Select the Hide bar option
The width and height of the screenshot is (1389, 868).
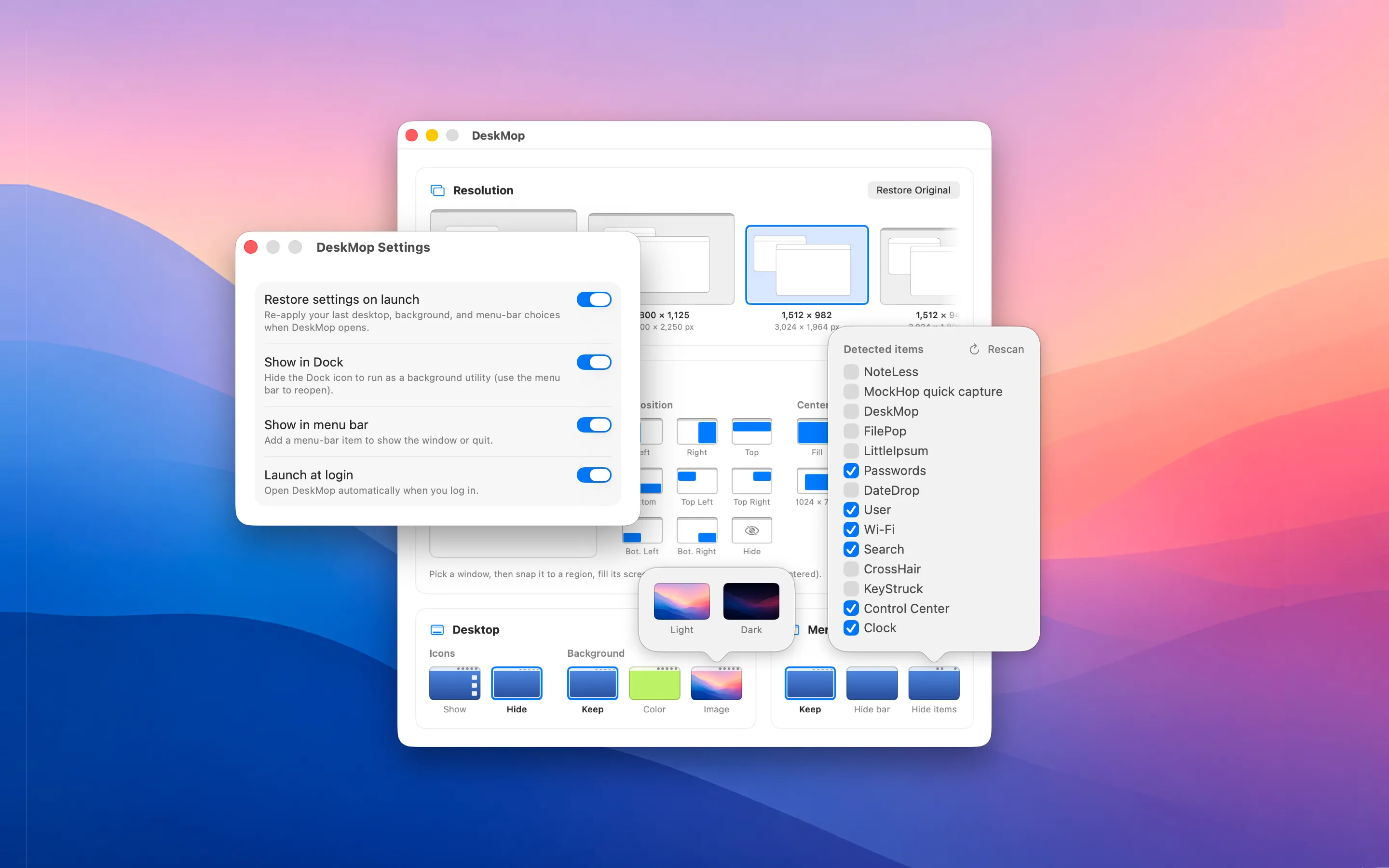[x=872, y=683]
